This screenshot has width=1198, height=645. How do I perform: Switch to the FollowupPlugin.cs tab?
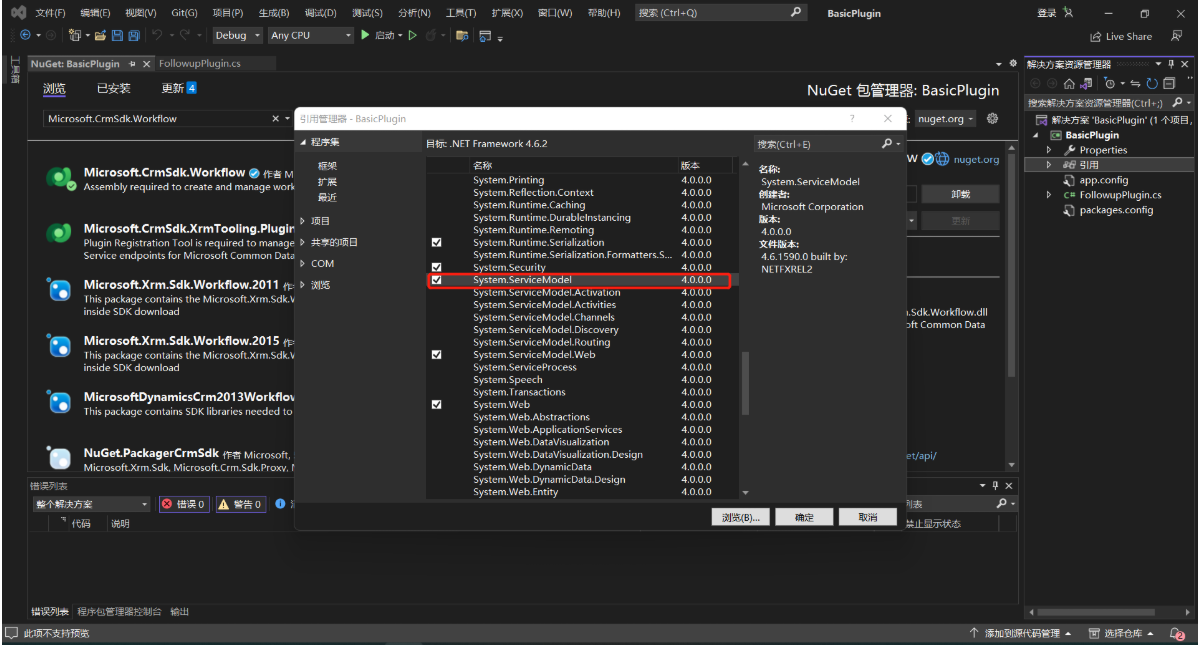(199, 63)
